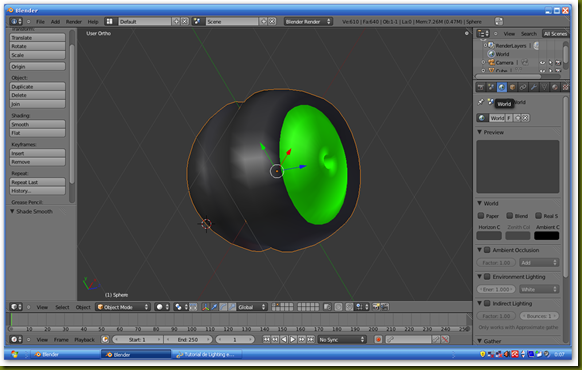Toggle Camera visibility eye in outliner
The width and height of the screenshot is (582, 370).
tap(543, 62)
